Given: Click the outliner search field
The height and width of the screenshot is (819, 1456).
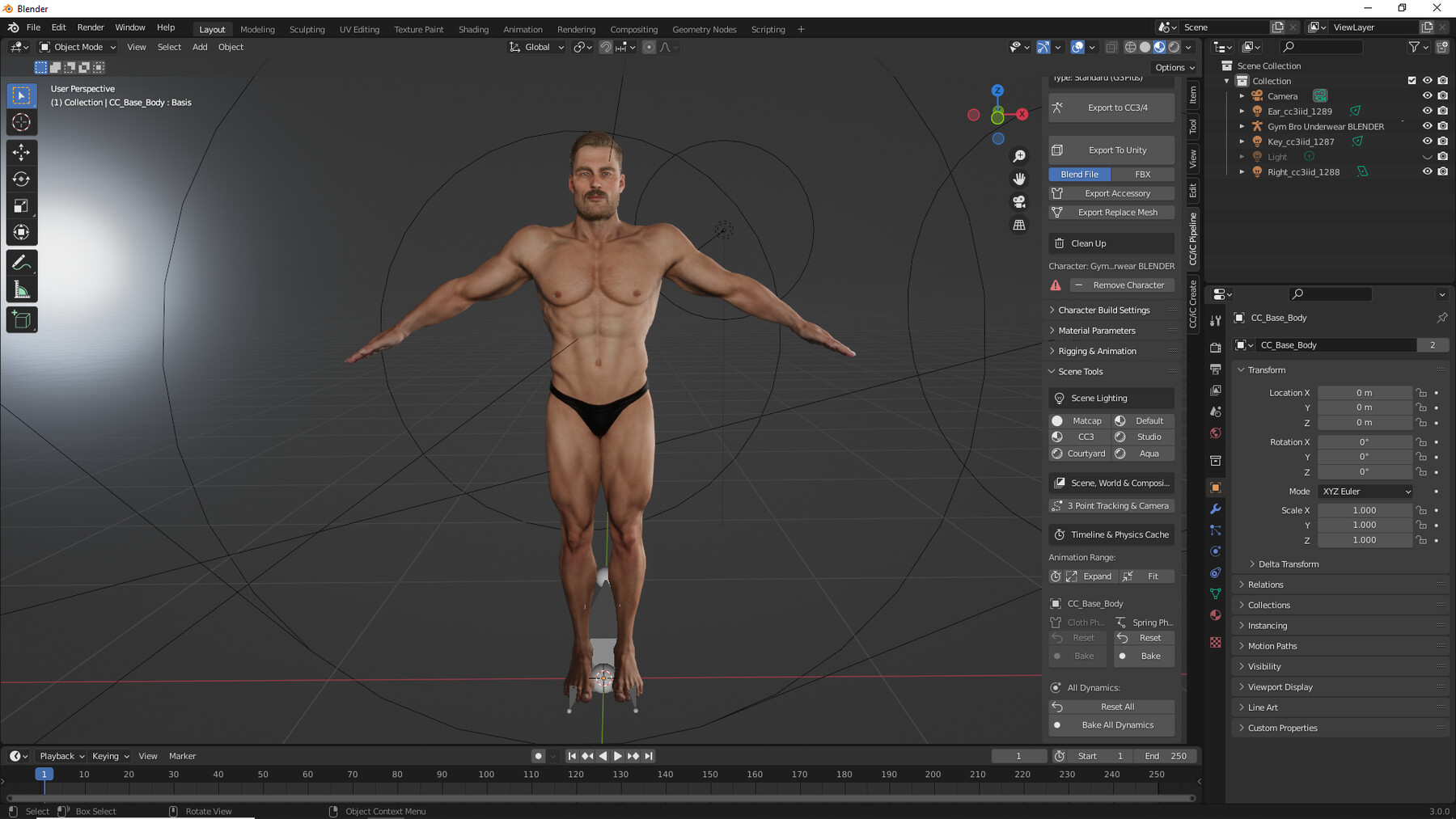Looking at the screenshot, I should point(1323,48).
